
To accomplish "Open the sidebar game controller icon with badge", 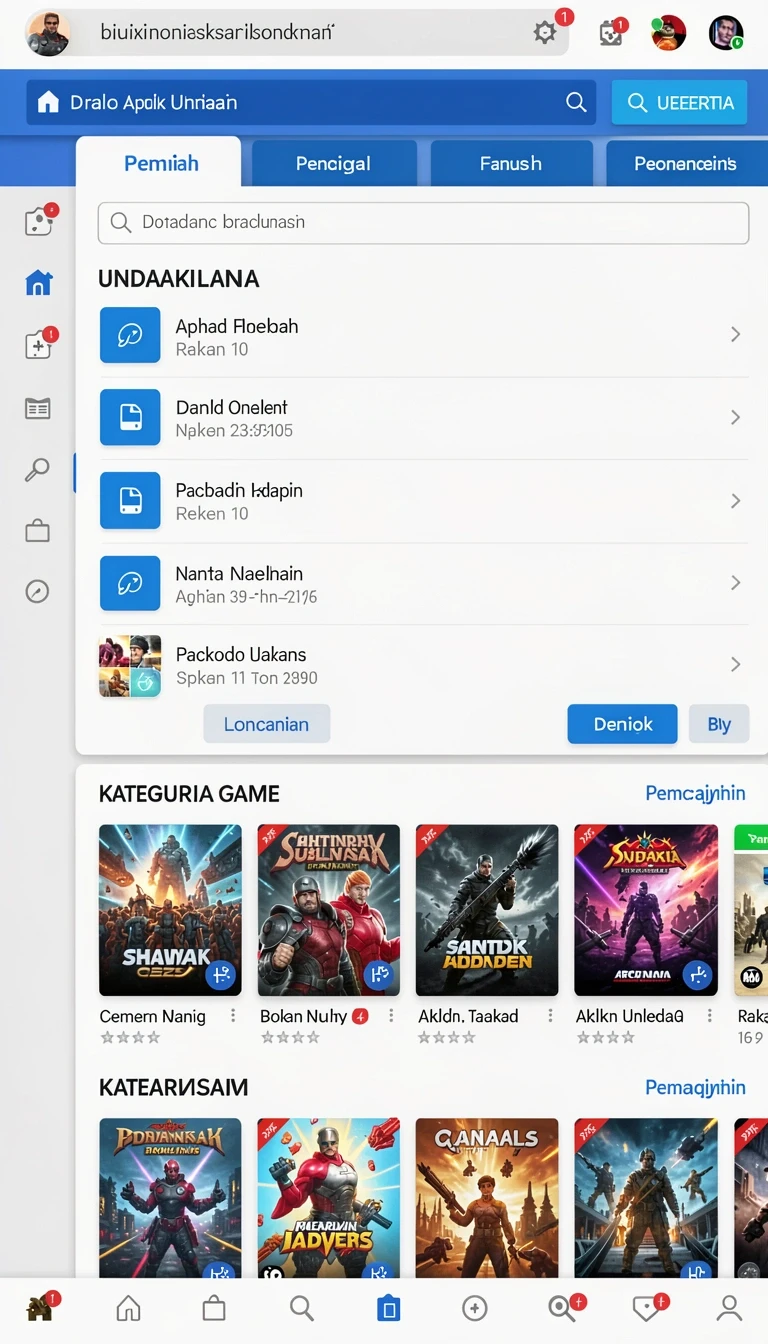I will (x=38, y=221).
